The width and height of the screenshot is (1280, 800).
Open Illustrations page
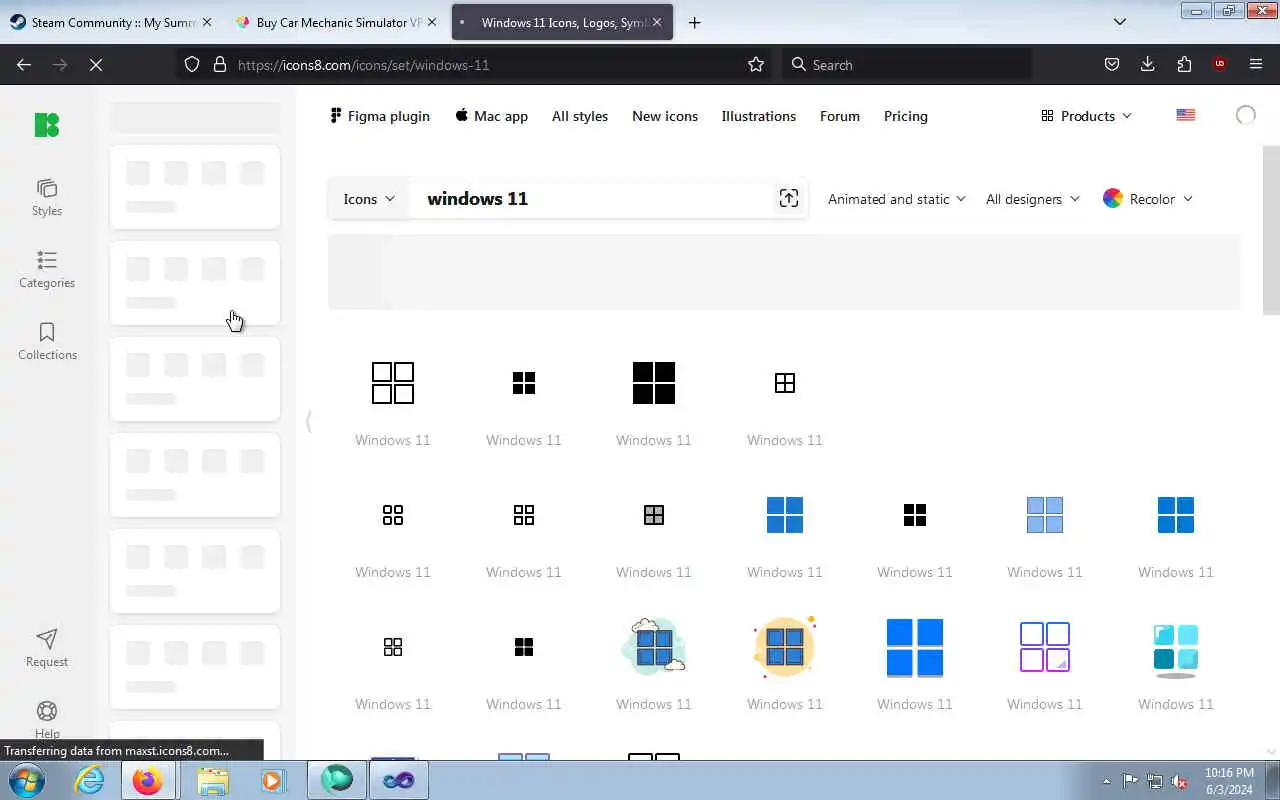click(759, 116)
